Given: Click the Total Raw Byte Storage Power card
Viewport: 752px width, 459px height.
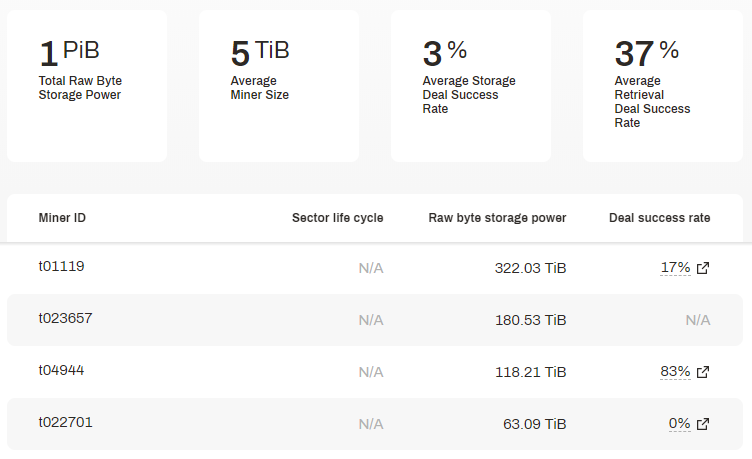Looking at the screenshot, I should [x=87, y=86].
